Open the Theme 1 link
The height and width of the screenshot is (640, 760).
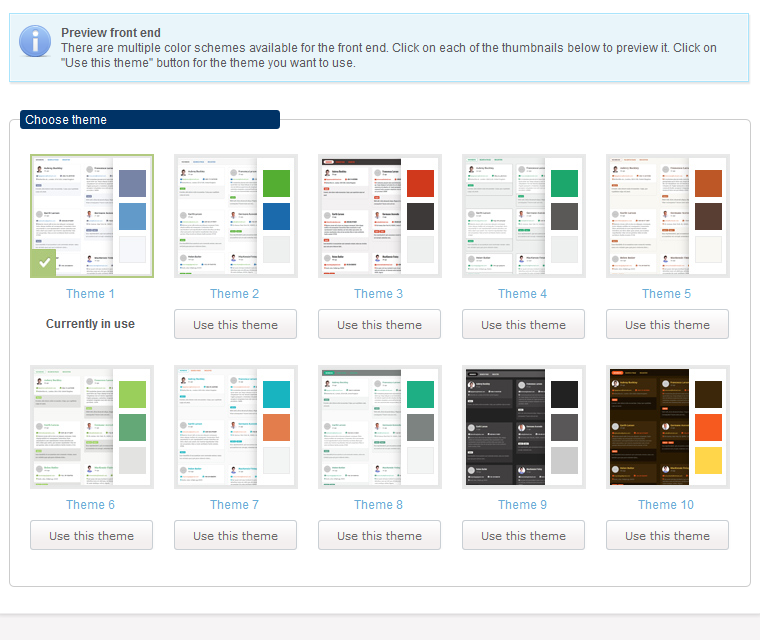click(x=91, y=294)
